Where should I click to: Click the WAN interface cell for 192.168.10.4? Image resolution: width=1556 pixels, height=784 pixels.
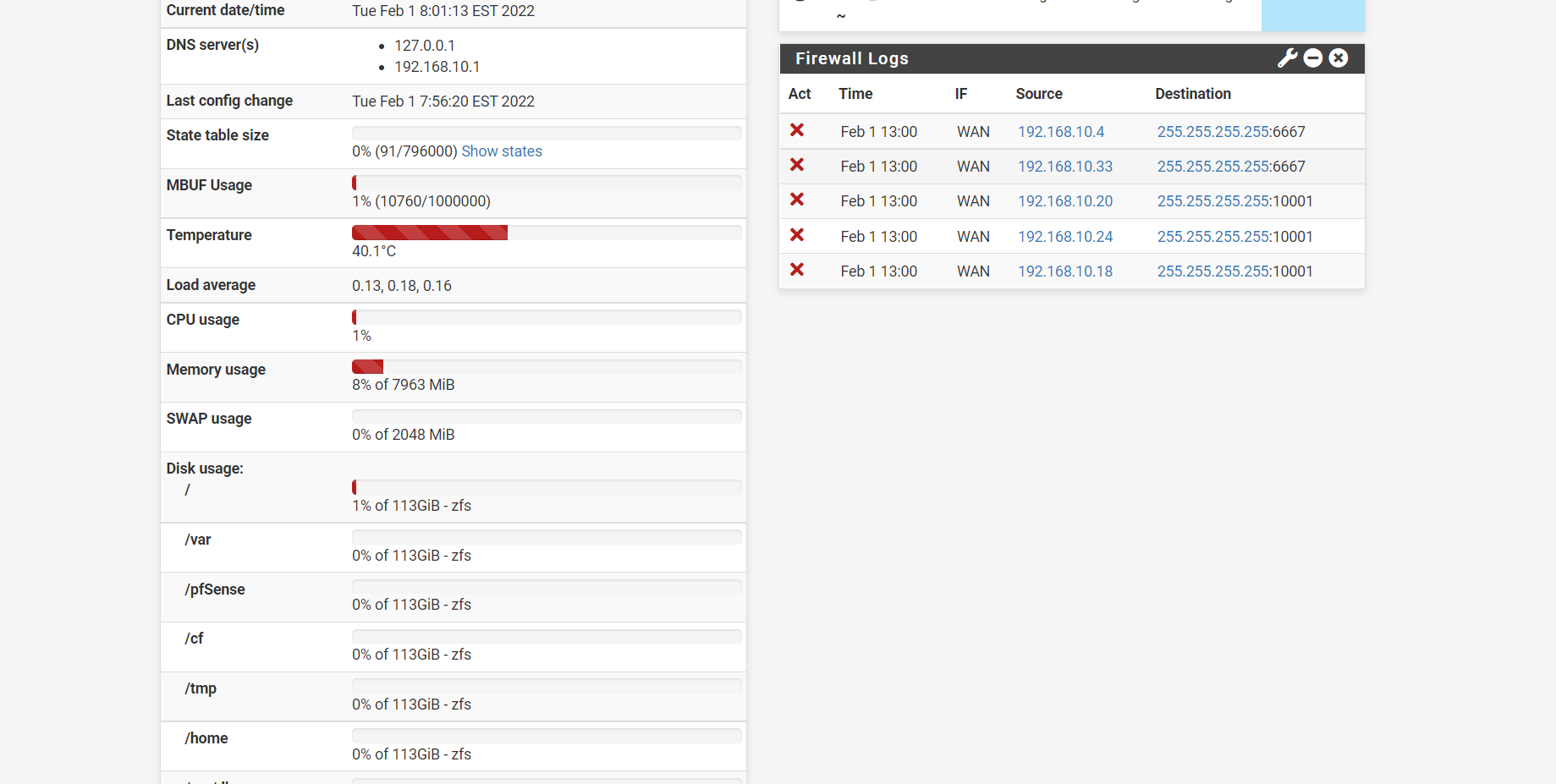[973, 132]
